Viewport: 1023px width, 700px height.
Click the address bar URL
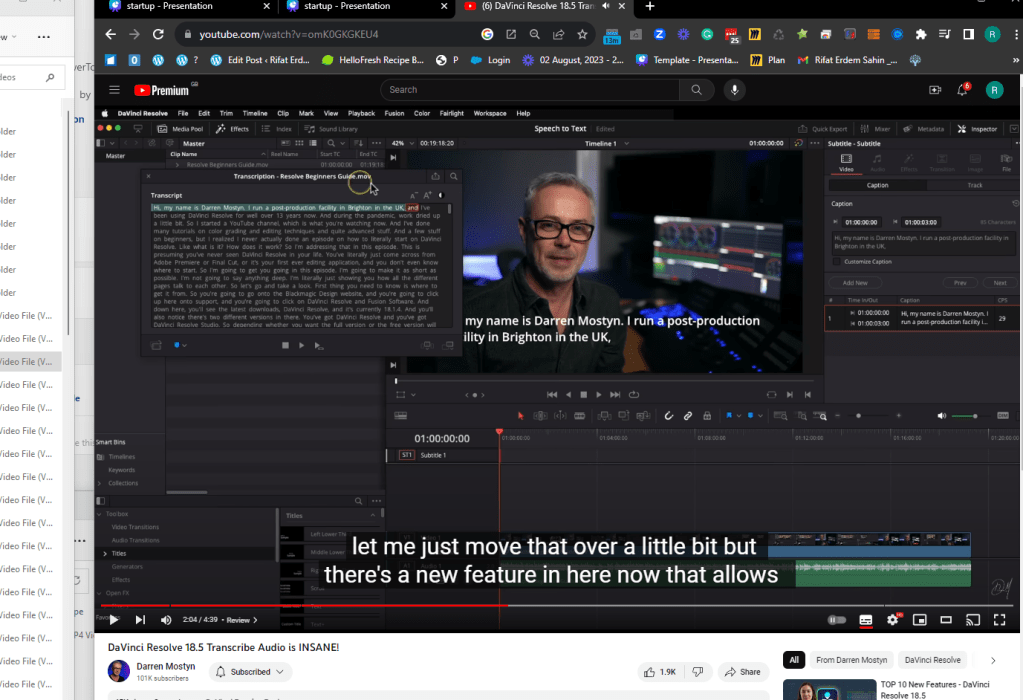coord(288,34)
